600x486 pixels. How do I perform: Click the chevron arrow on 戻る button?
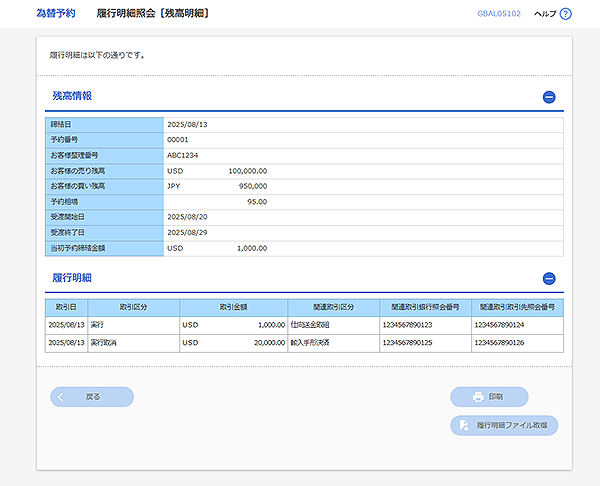tap(61, 397)
